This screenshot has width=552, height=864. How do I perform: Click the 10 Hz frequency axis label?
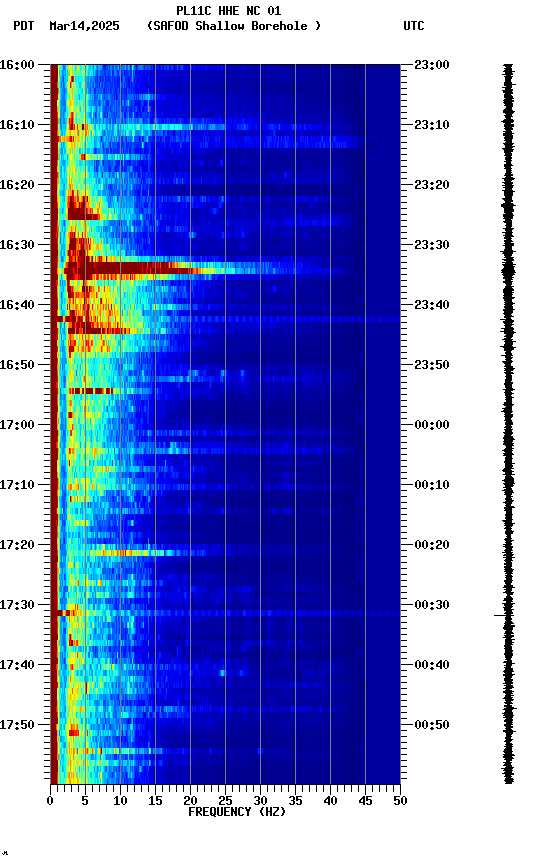coord(120,801)
